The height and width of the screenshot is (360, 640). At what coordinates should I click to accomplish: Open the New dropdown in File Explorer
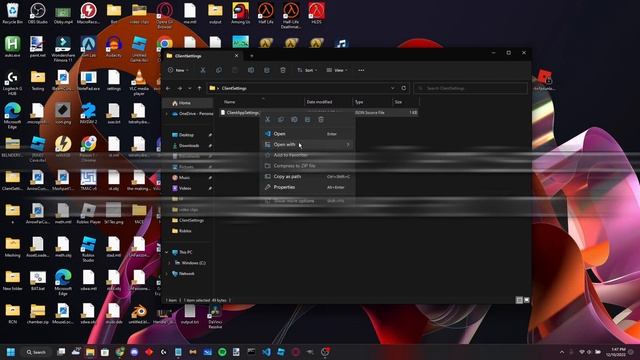click(x=178, y=70)
